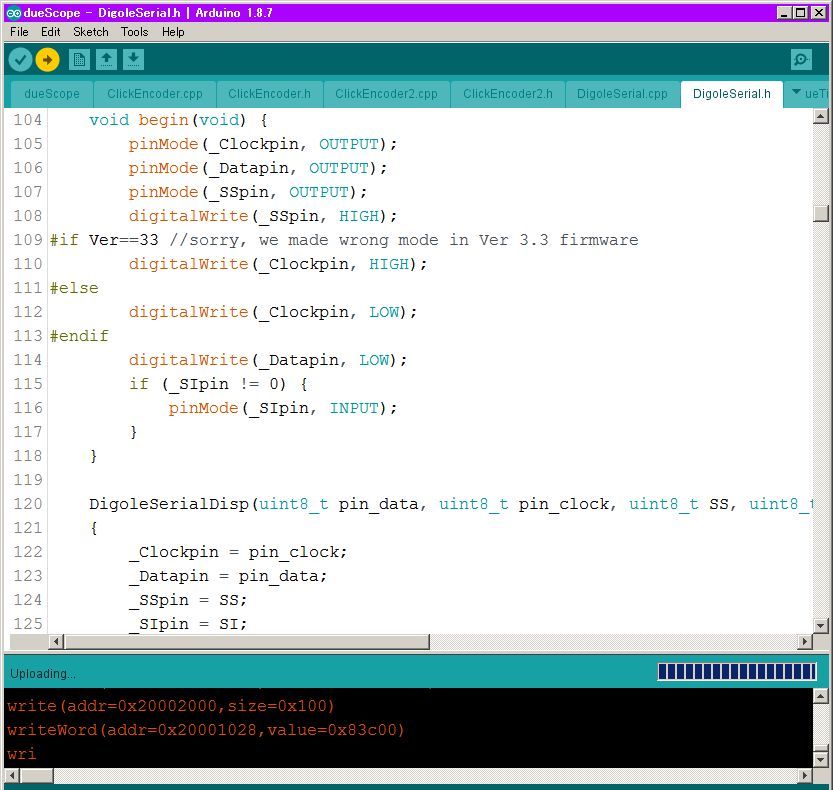Click the '_Clockpin = pin_clock;' line
This screenshot has width=833, height=790.
tap(237, 552)
